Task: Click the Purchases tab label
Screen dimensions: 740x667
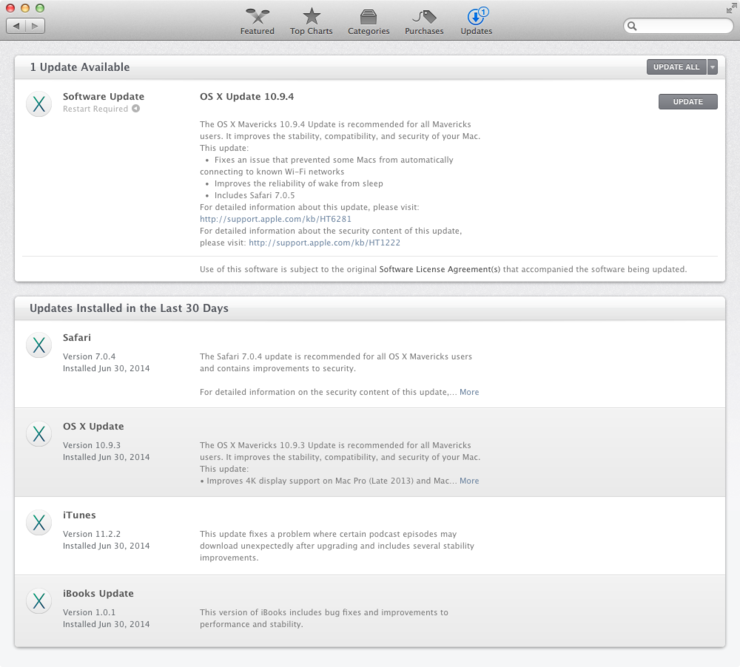Action: (424, 31)
